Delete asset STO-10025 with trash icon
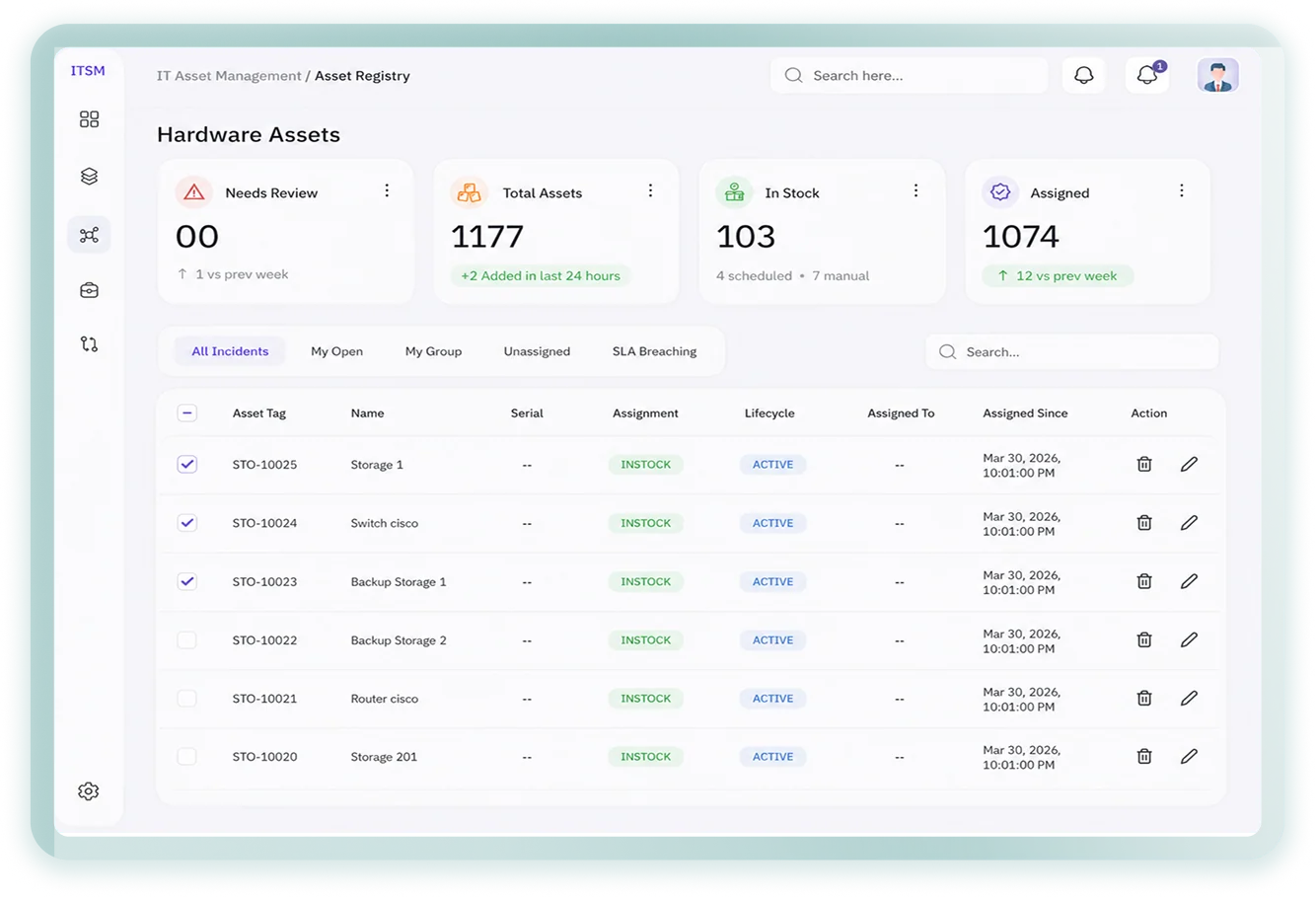1316x898 pixels. pos(1144,464)
